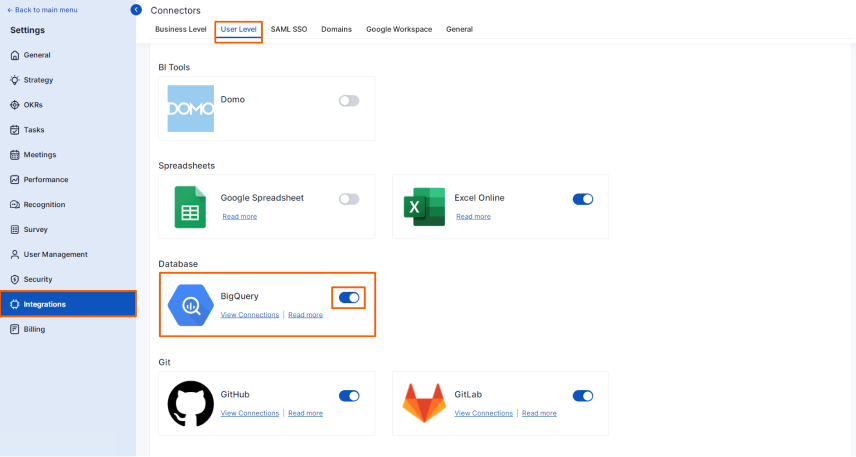Open Read more for GitLab
The height and width of the screenshot is (457, 856).
tap(539, 413)
